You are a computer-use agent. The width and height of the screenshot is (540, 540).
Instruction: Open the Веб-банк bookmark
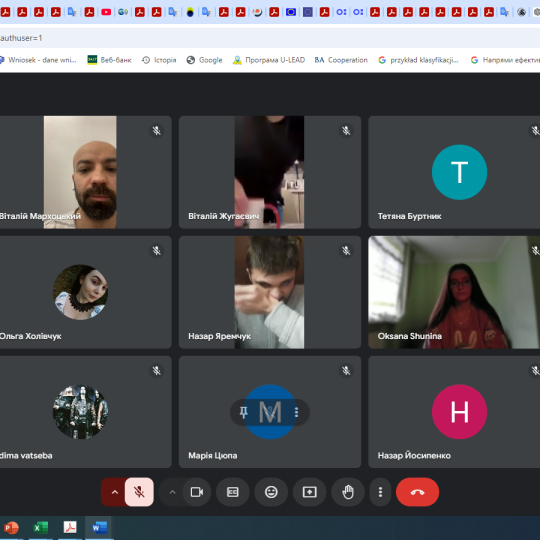pos(109,60)
